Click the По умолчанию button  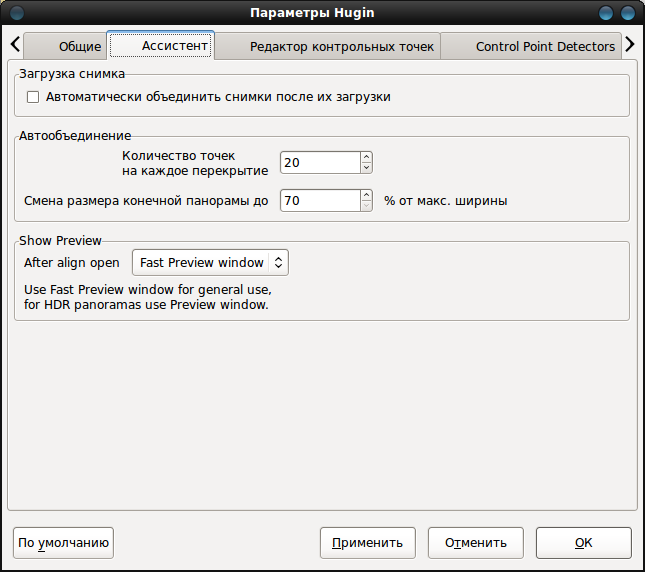[x=63, y=543]
